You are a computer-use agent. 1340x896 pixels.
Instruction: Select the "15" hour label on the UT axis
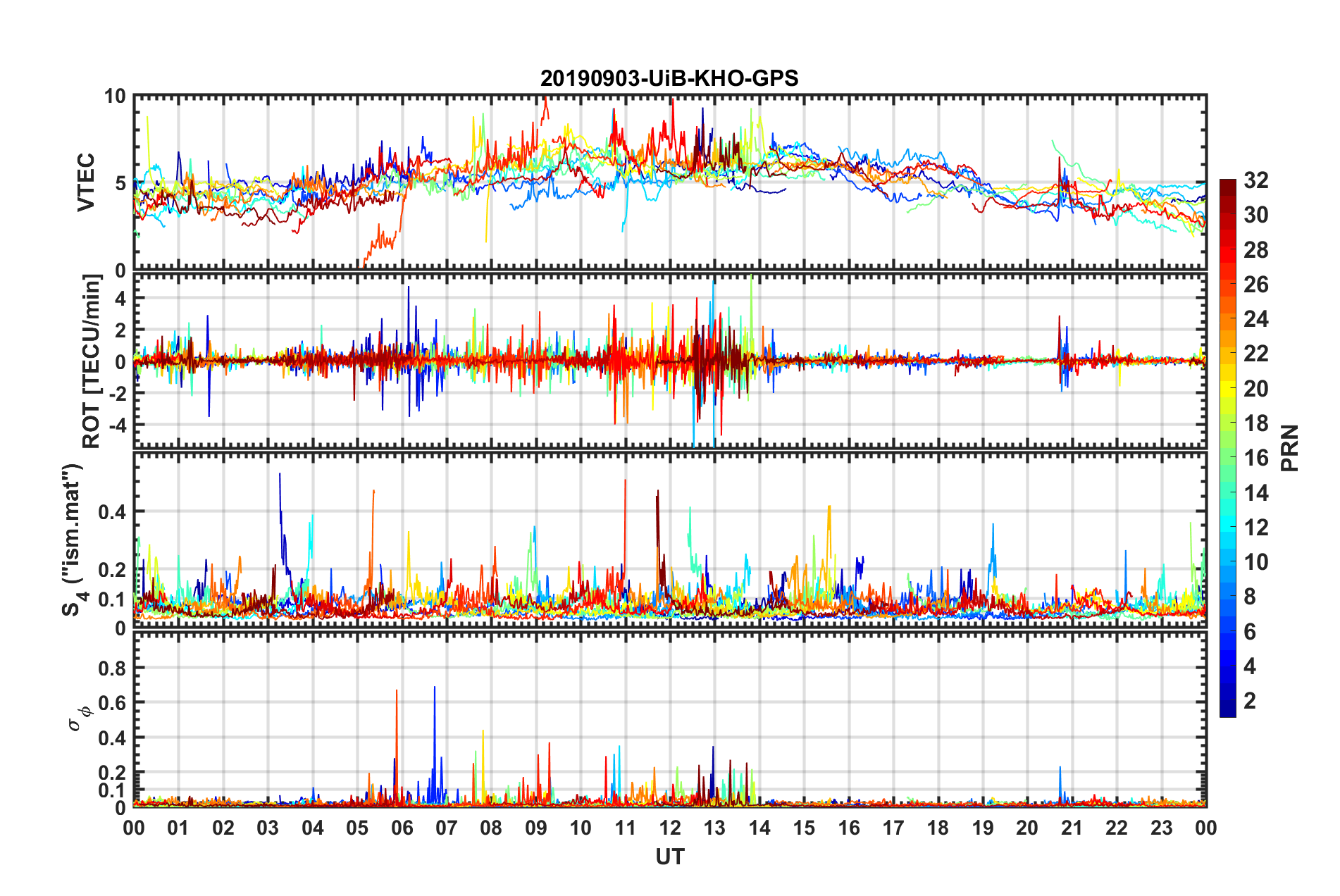[x=804, y=828]
